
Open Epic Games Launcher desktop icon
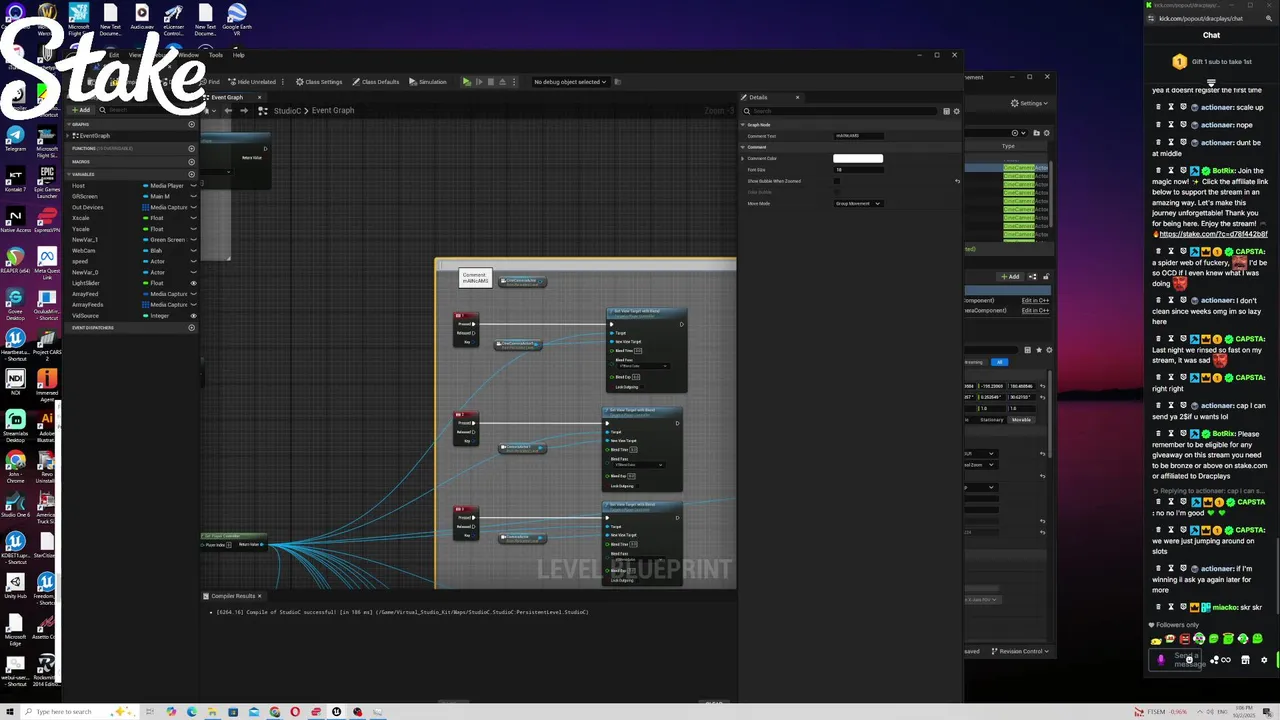(46, 182)
